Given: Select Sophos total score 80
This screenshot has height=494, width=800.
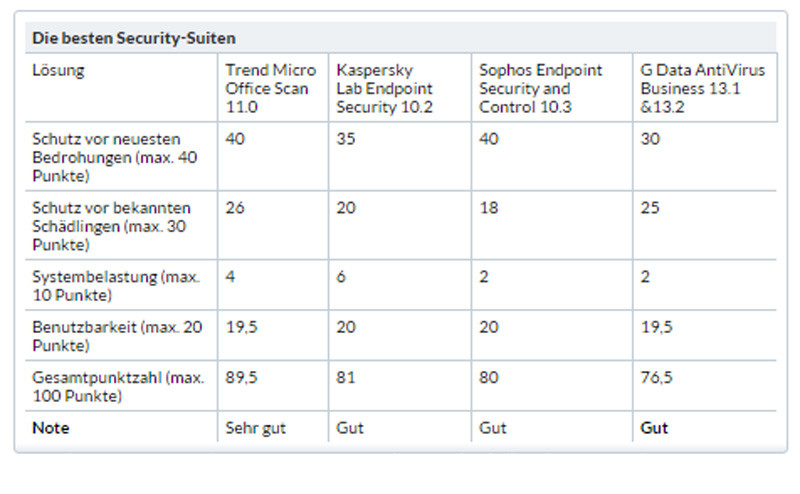Looking at the screenshot, I should [x=488, y=377].
